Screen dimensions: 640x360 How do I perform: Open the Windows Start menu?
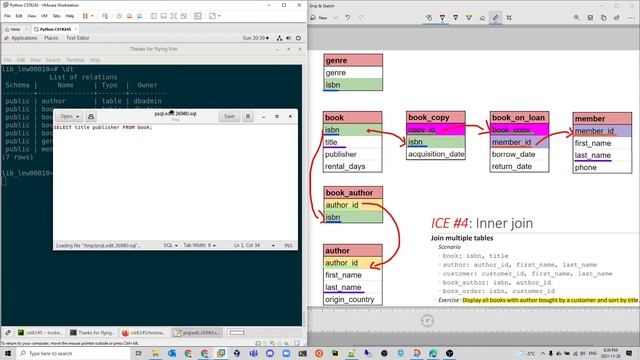pyautogui.click(x=7, y=353)
